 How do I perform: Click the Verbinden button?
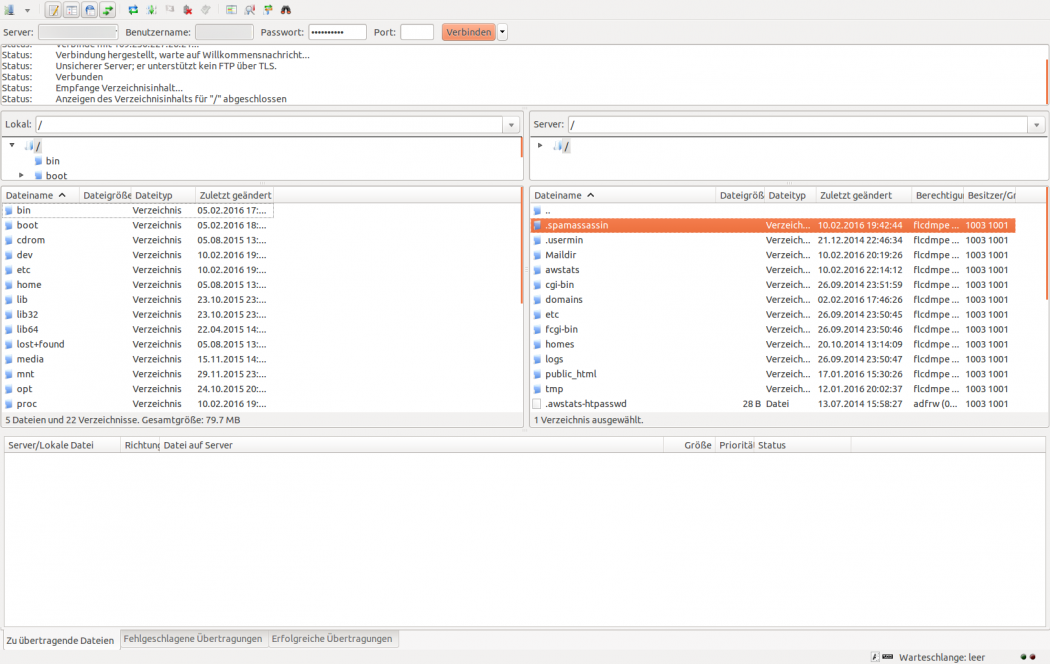coord(468,32)
